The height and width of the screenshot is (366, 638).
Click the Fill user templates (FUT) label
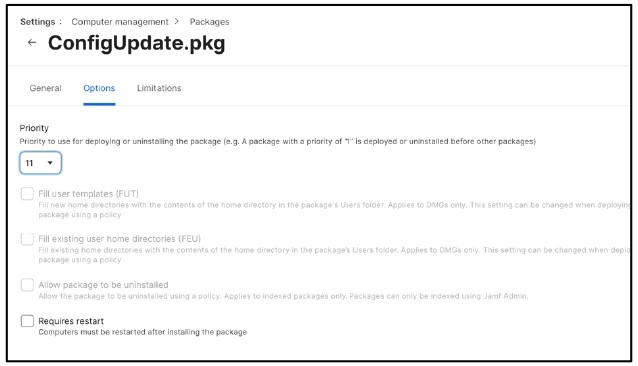point(88,194)
